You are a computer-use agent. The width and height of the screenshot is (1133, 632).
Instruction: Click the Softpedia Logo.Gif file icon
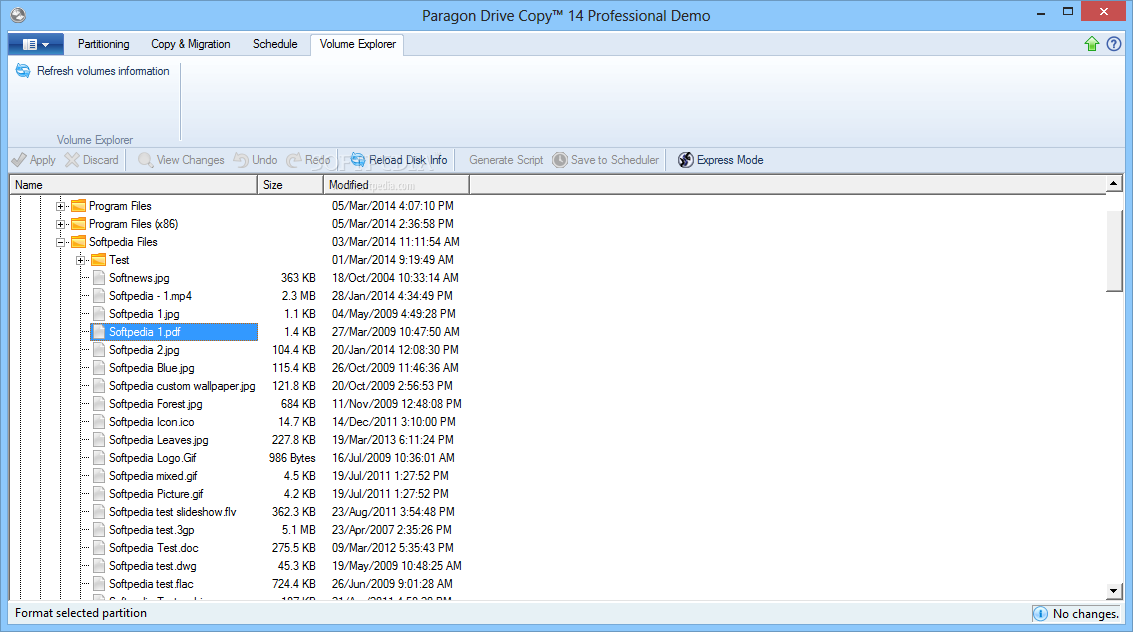[x=99, y=458]
